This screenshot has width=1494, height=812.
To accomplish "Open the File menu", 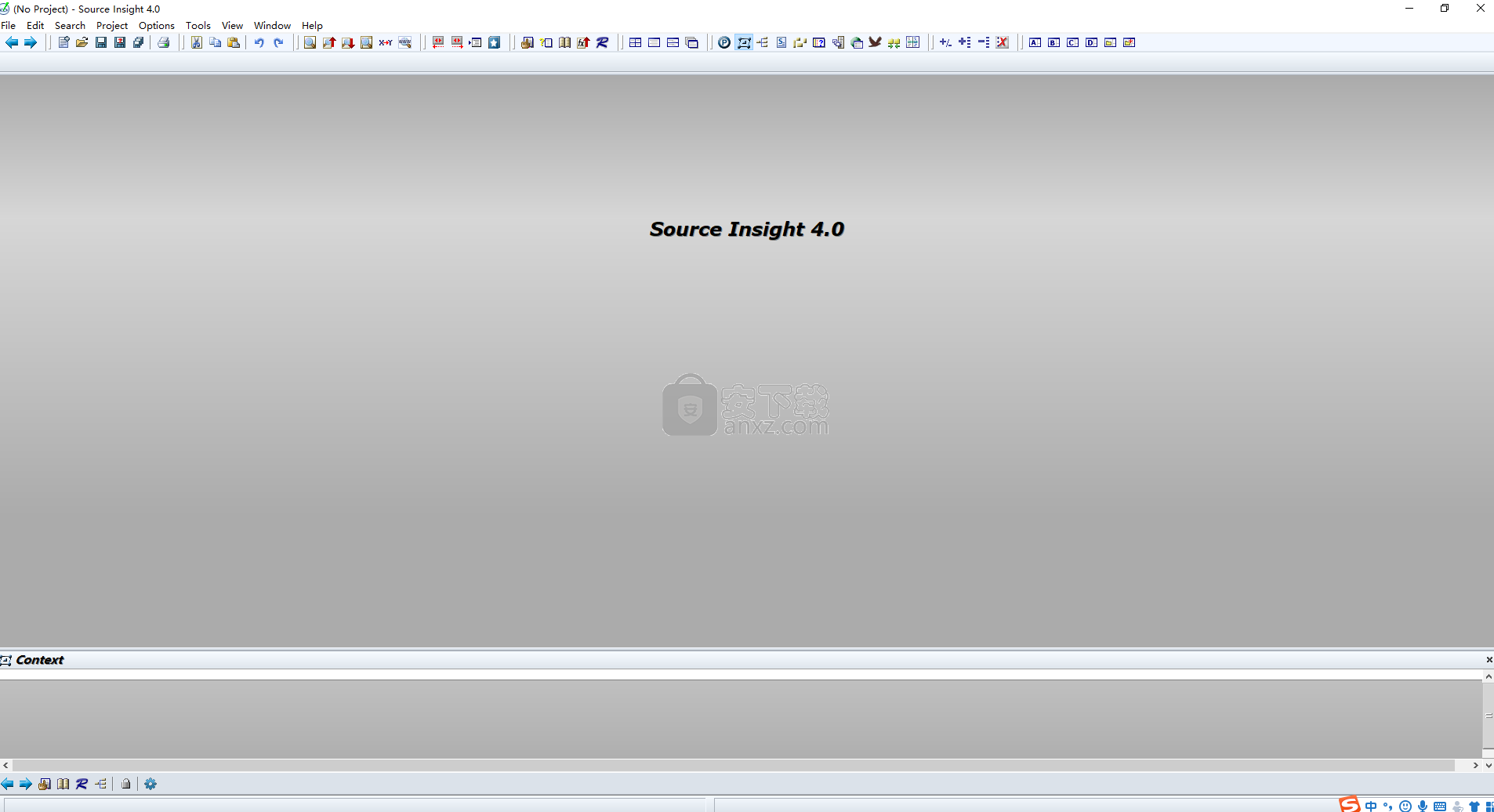I will [9, 25].
